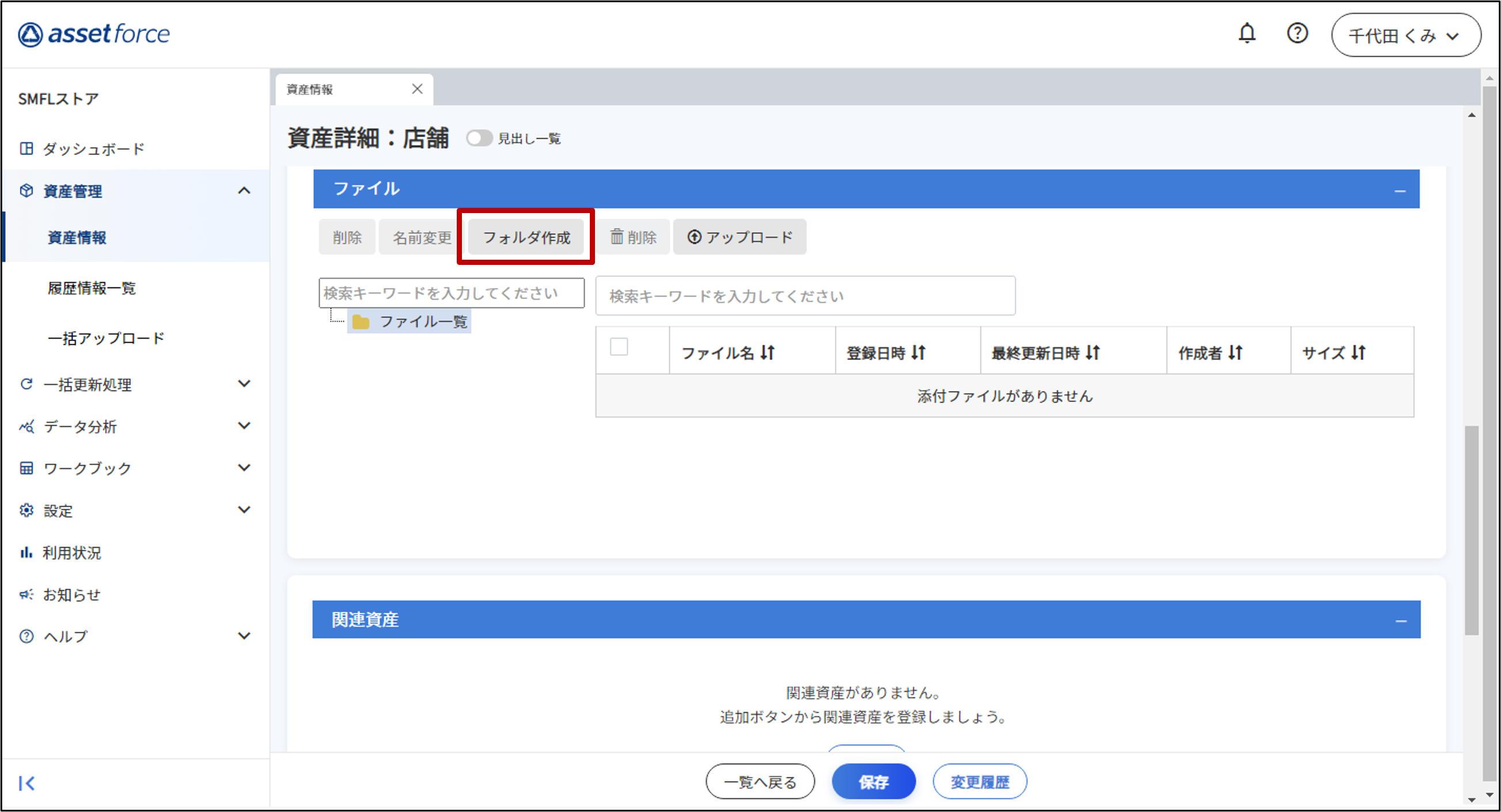The image size is (1501, 812).
Task: Sort by 登録日時 using sort arrows
Action: coord(918,352)
